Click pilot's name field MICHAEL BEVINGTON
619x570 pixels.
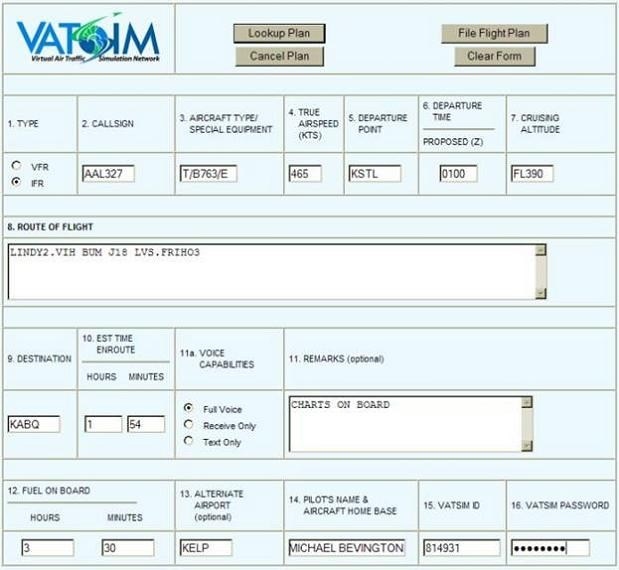347,548
